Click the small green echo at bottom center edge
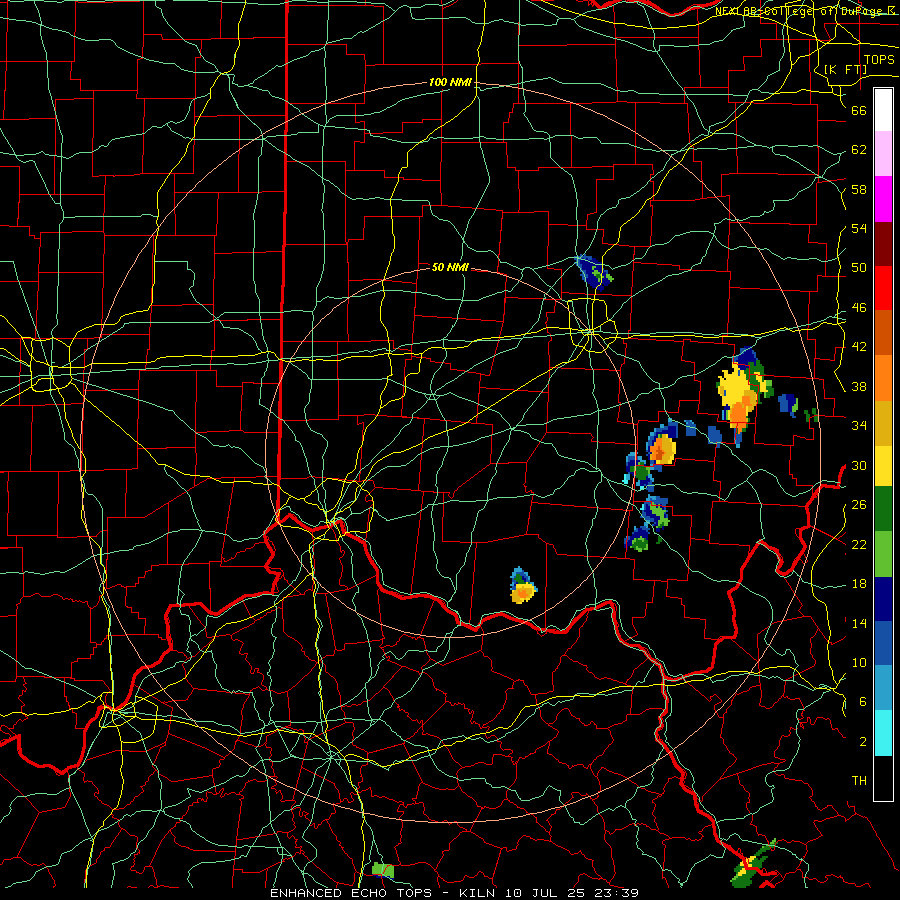The width and height of the screenshot is (900, 900). tap(382, 870)
